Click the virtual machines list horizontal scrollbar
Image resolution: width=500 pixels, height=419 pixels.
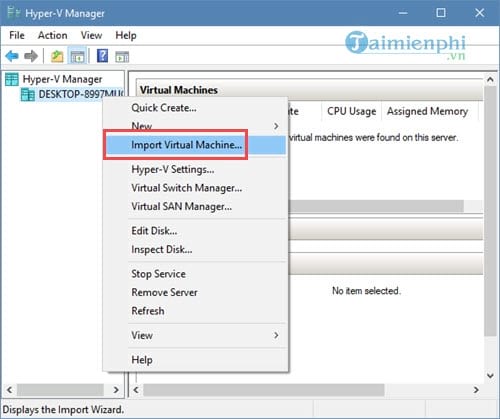[x=376, y=206]
